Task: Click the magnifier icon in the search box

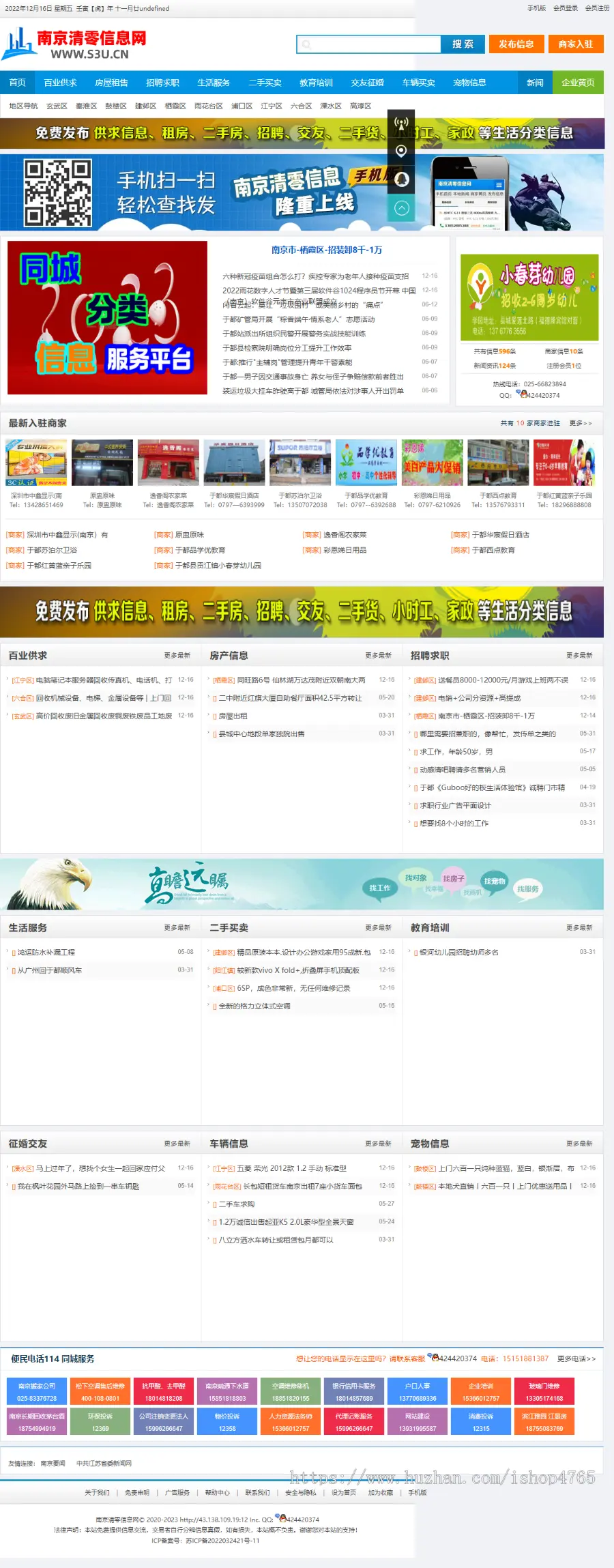Action: (x=307, y=44)
